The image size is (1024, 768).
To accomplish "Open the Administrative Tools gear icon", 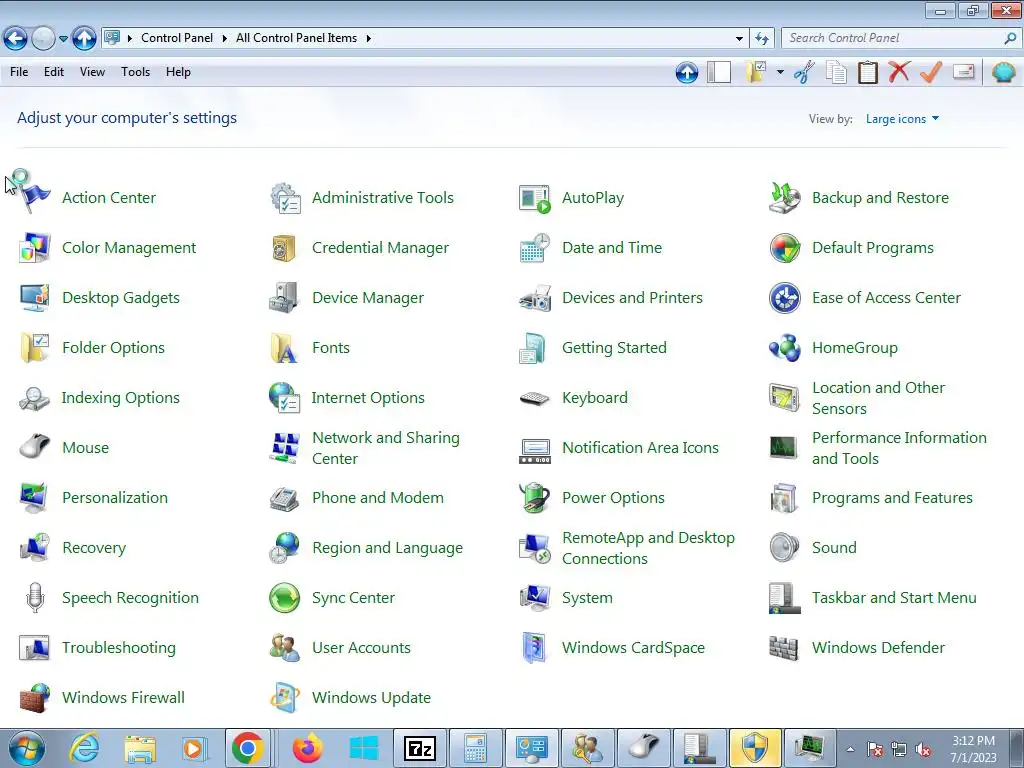I will click(285, 198).
